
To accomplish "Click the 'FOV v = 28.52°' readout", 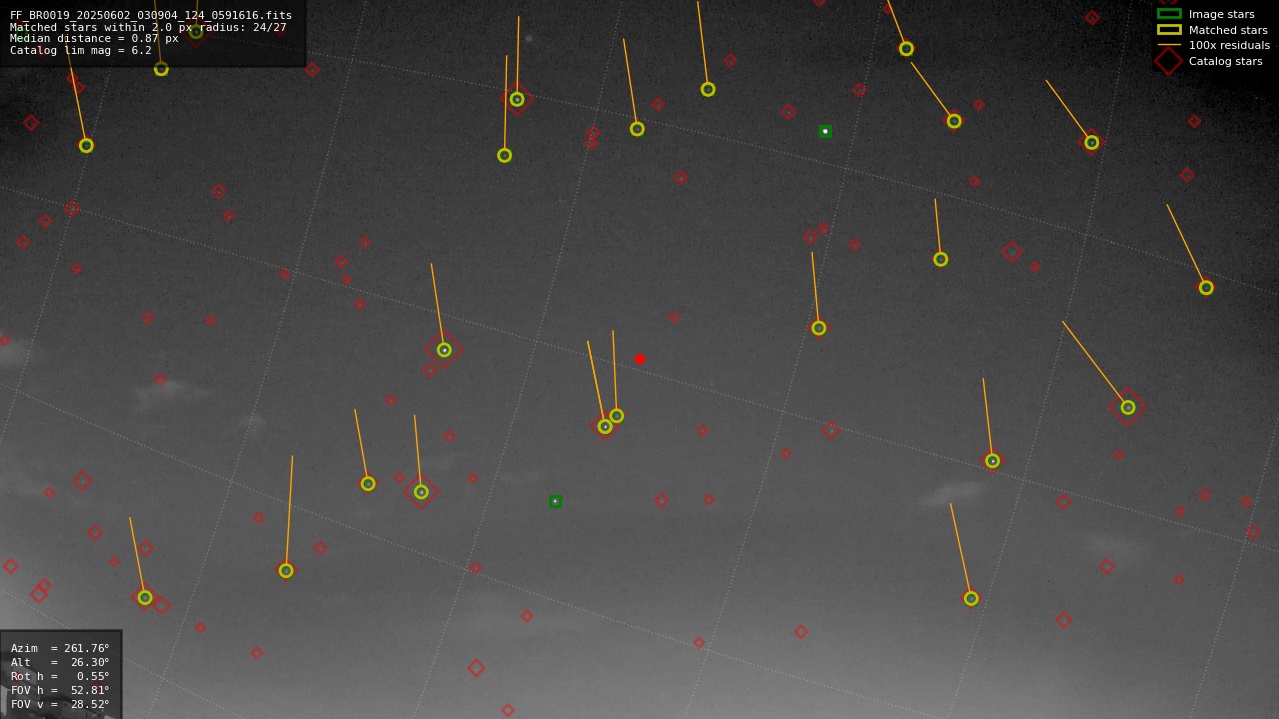I will (x=60, y=704).
